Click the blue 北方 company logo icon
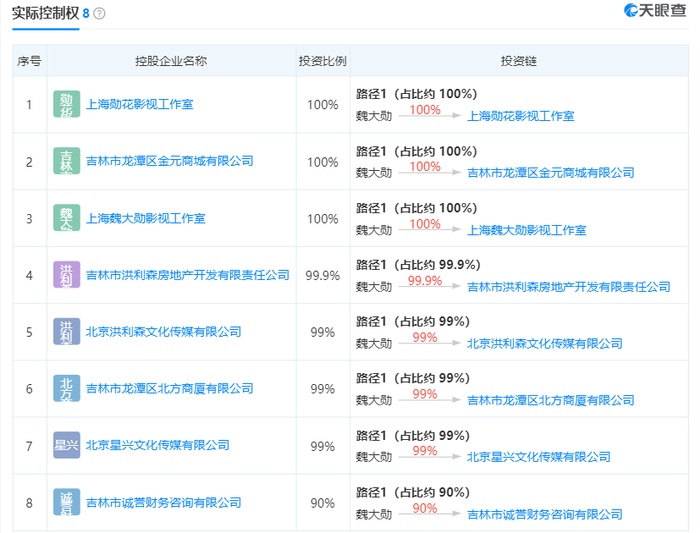Viewport: 700px width, 533px height. 67,388
